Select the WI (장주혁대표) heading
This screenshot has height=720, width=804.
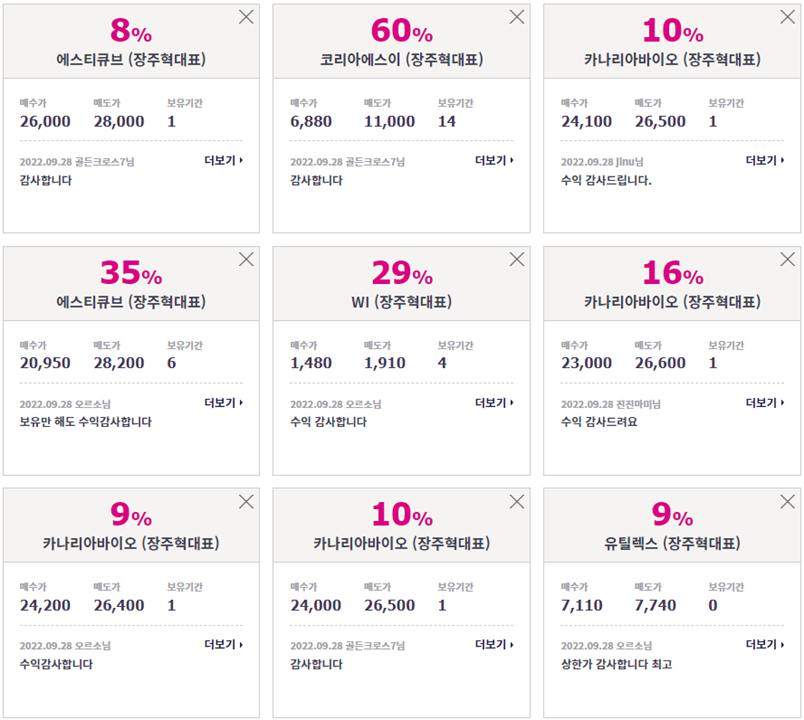click(401, 302)
